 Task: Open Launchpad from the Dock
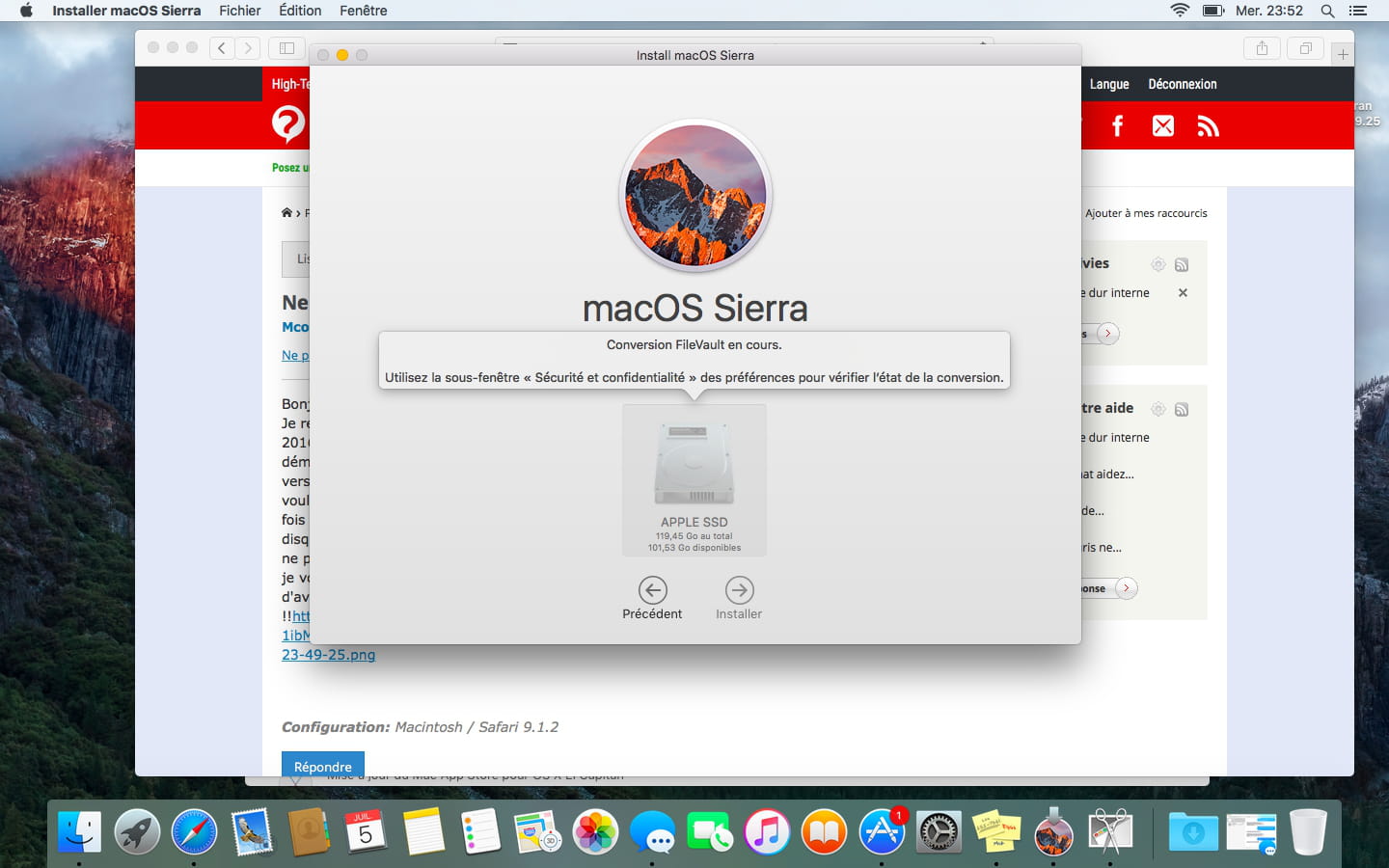pyautogui.click(x=137, y=831)
